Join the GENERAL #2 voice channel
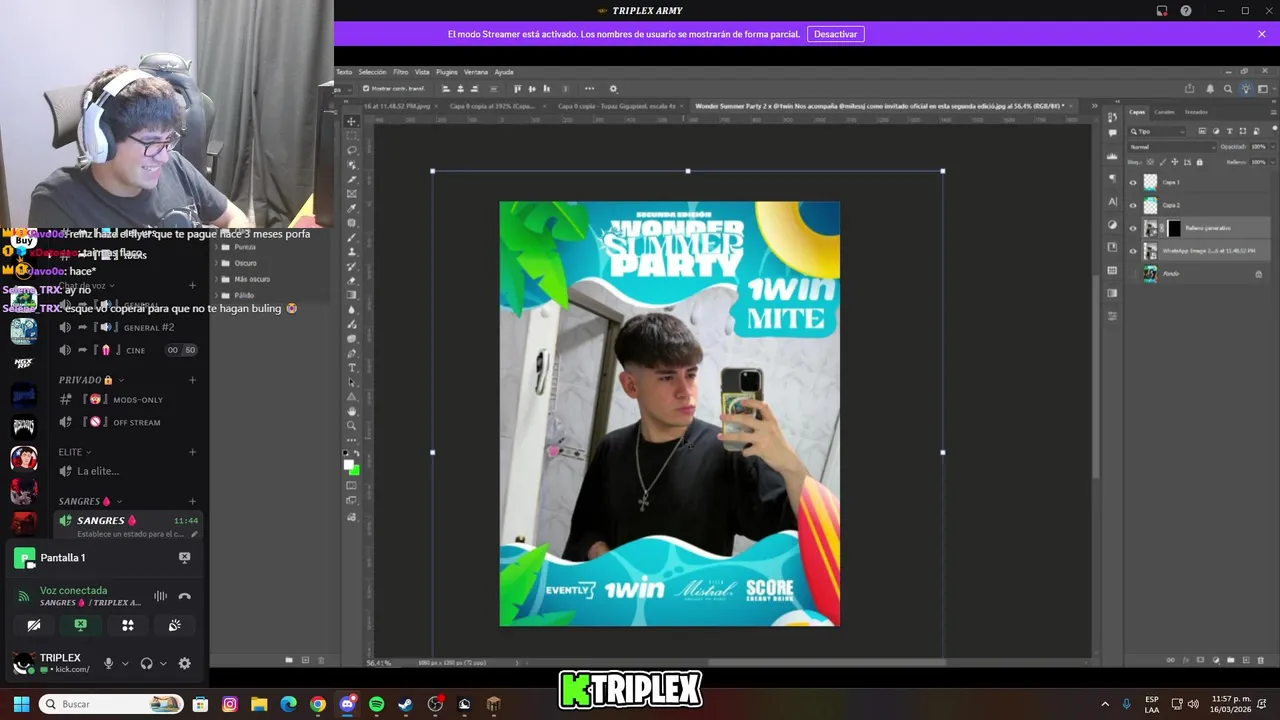1280x720 pixels. point(130,328)
